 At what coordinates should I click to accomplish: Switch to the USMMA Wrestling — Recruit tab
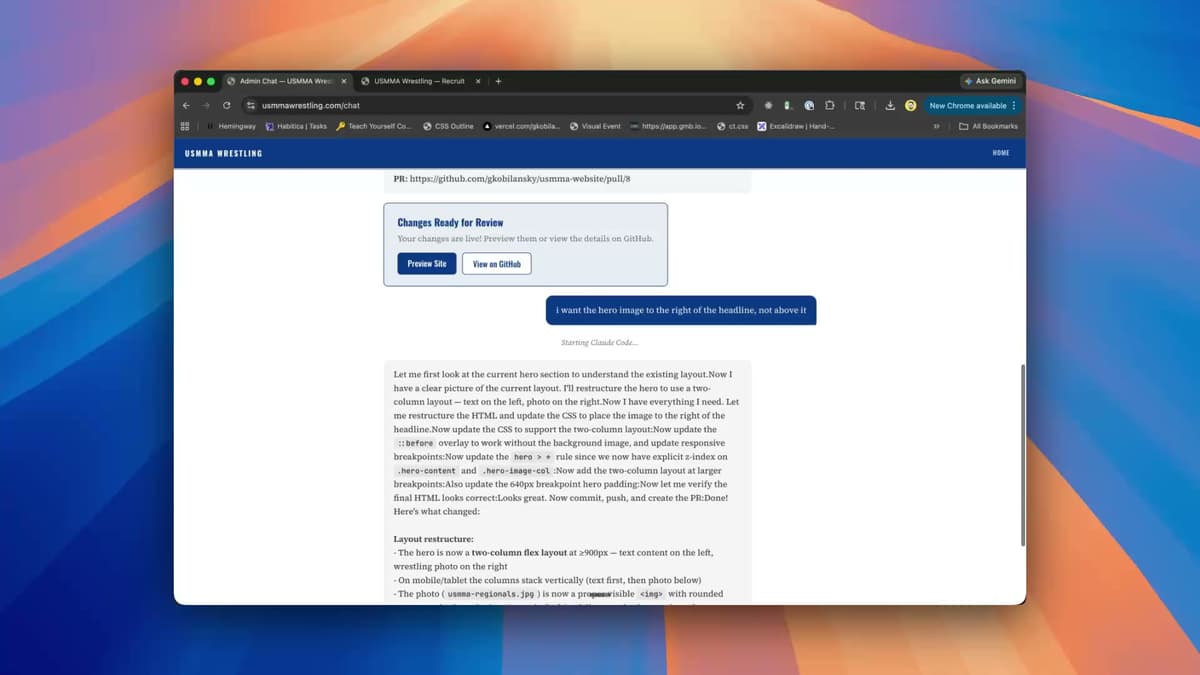[x=420, y=81]
